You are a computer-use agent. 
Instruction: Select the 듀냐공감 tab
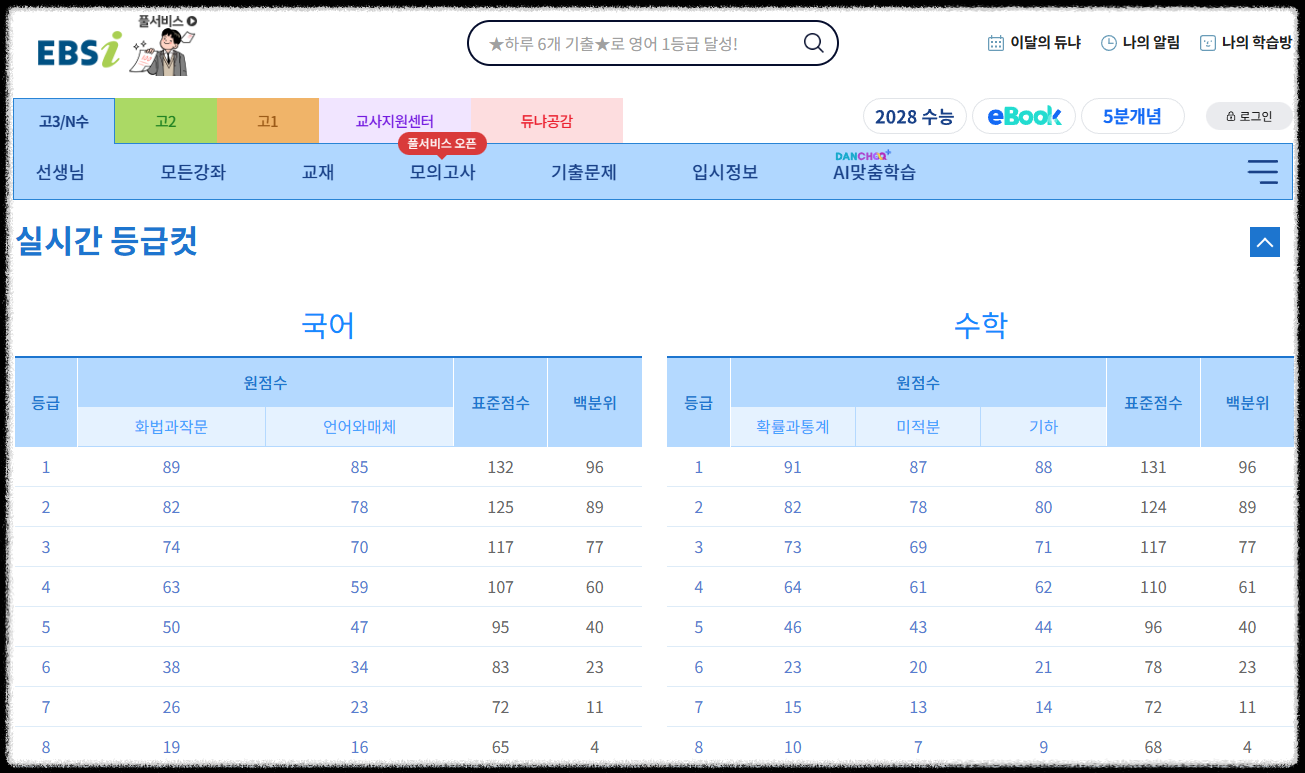(x=547, y=120)
